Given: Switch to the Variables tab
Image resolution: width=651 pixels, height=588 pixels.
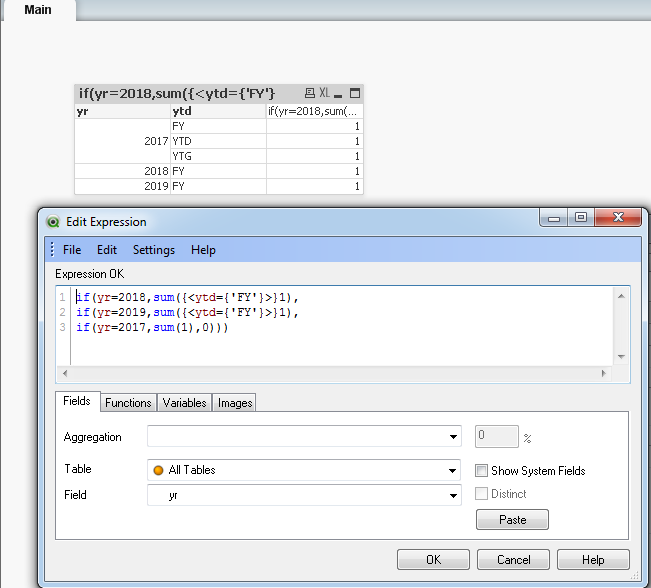Looking at the screenshot, I should pyautogui.click(x=184, y=403).
